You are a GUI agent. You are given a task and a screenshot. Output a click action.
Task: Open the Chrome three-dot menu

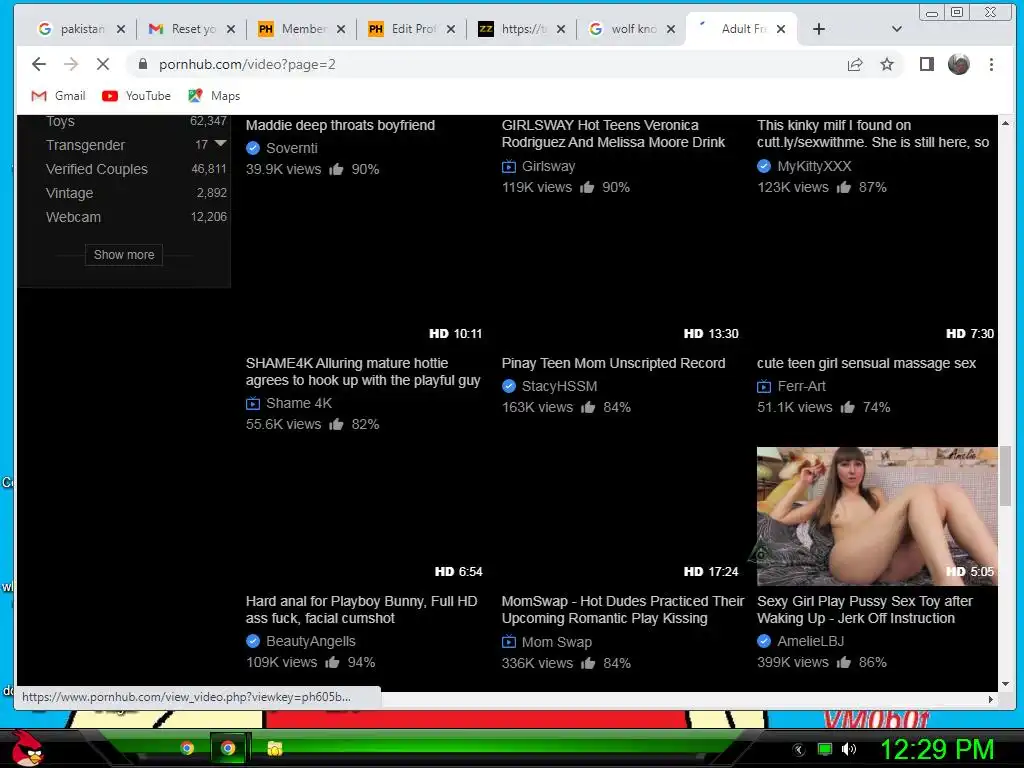click(991, 64)
